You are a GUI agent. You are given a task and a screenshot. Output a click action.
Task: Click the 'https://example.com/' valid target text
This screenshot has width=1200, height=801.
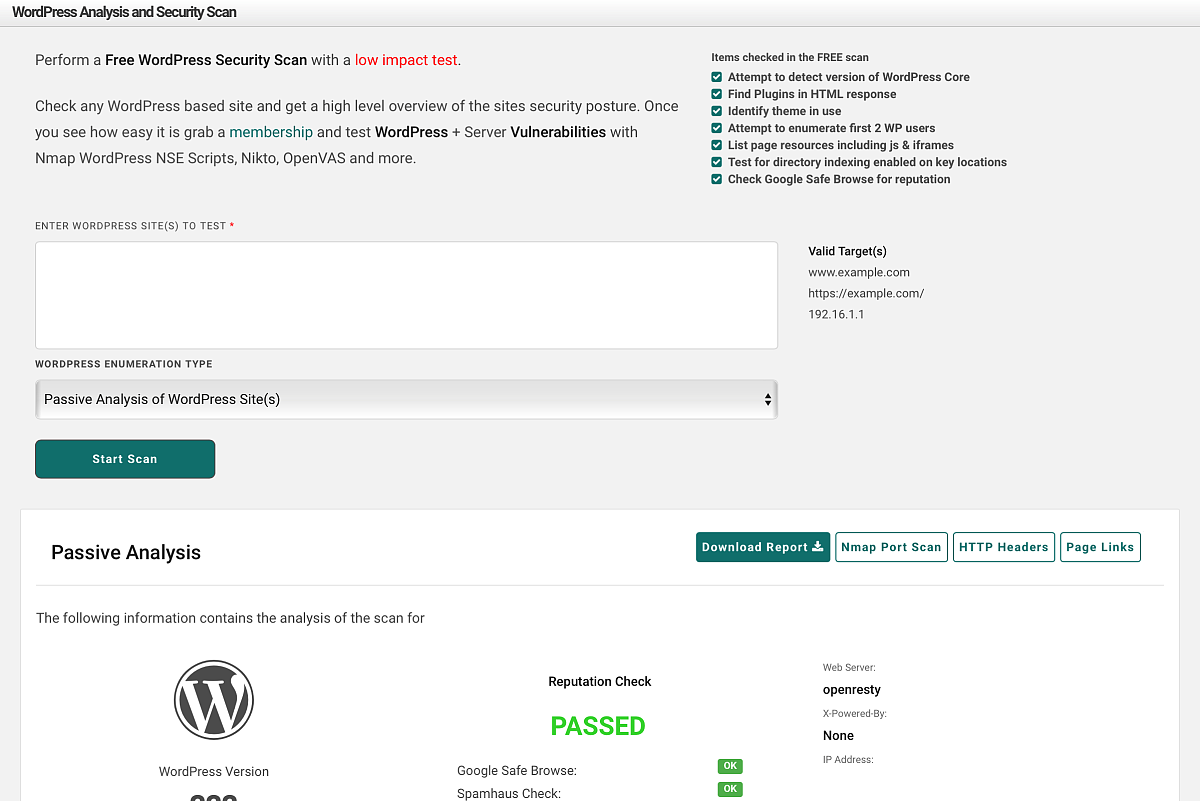click(866, 293)
